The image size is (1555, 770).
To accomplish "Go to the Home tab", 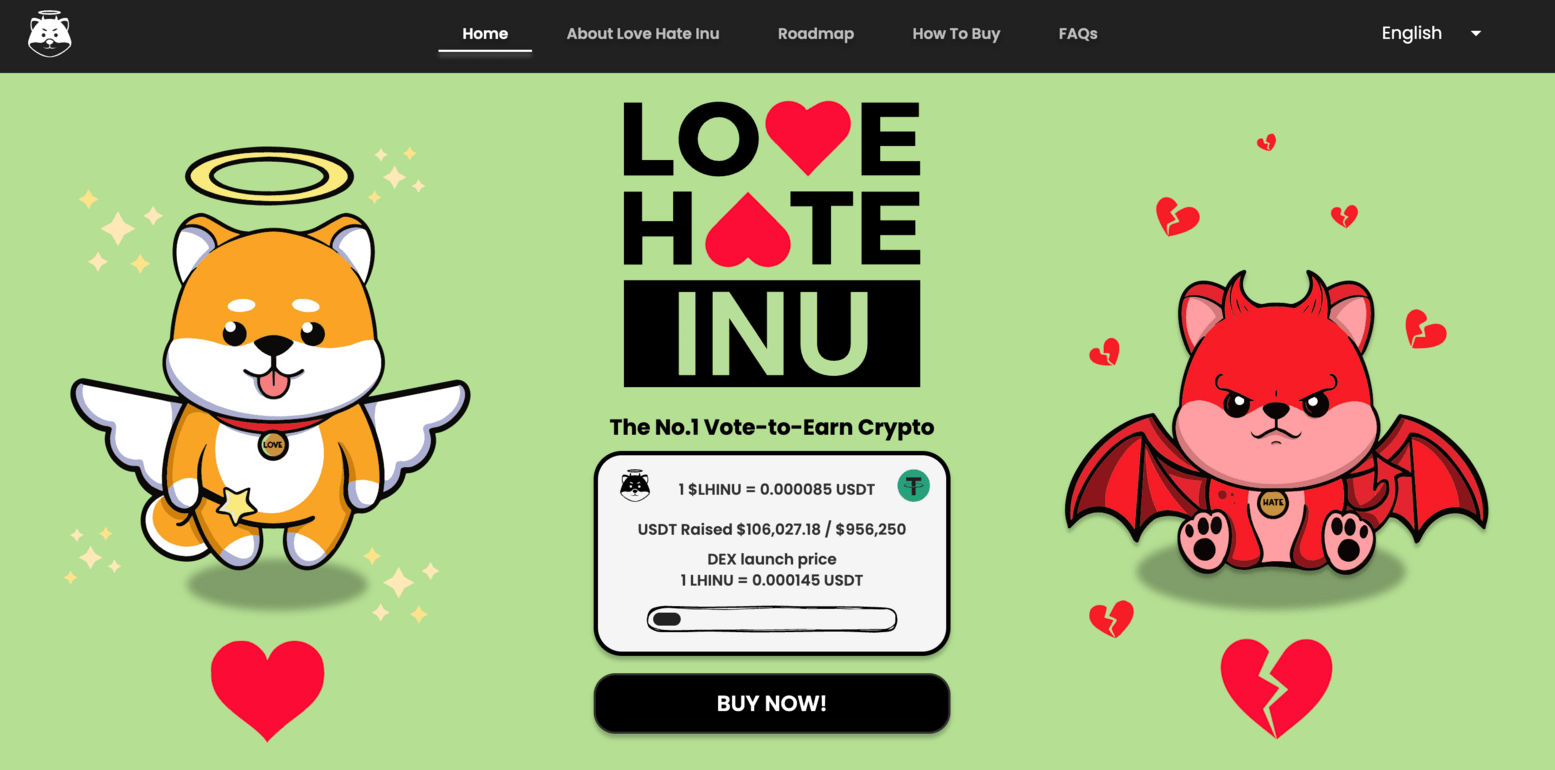I will coord(485,34).
